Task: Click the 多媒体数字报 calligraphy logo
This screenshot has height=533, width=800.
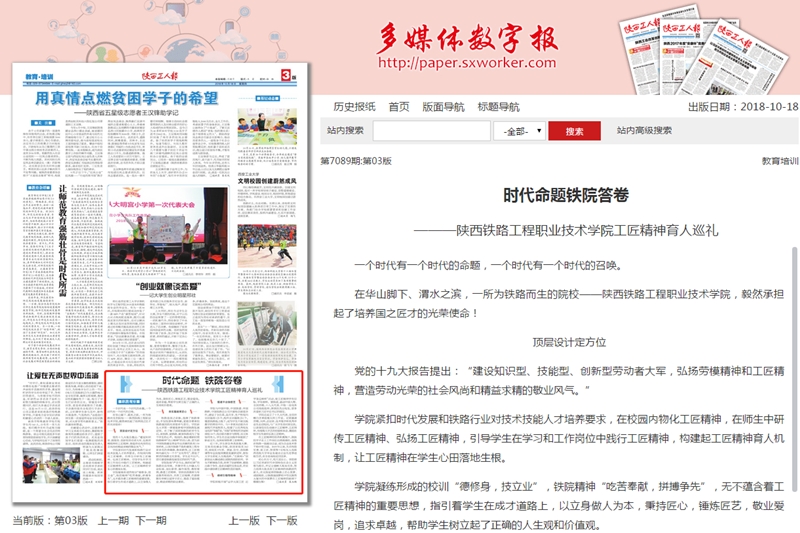Action: pos(466,36)
